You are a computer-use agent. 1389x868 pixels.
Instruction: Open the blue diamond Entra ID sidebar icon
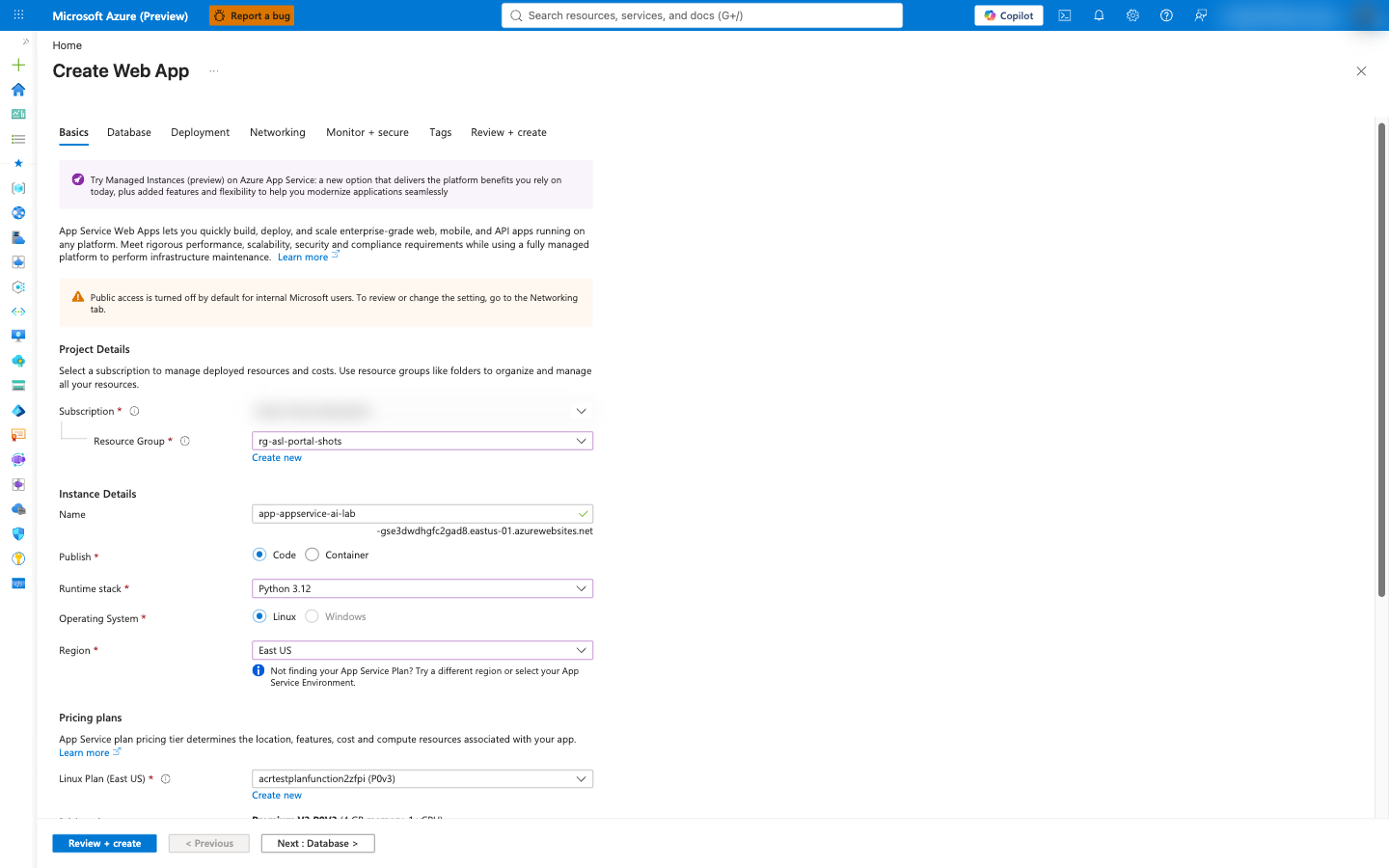pos(18,411)
